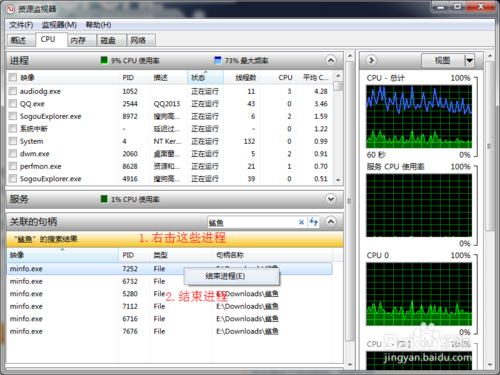Tick the 系统中断 checkbox
Viewport: 500px width, 375px height.
point(13,129)
